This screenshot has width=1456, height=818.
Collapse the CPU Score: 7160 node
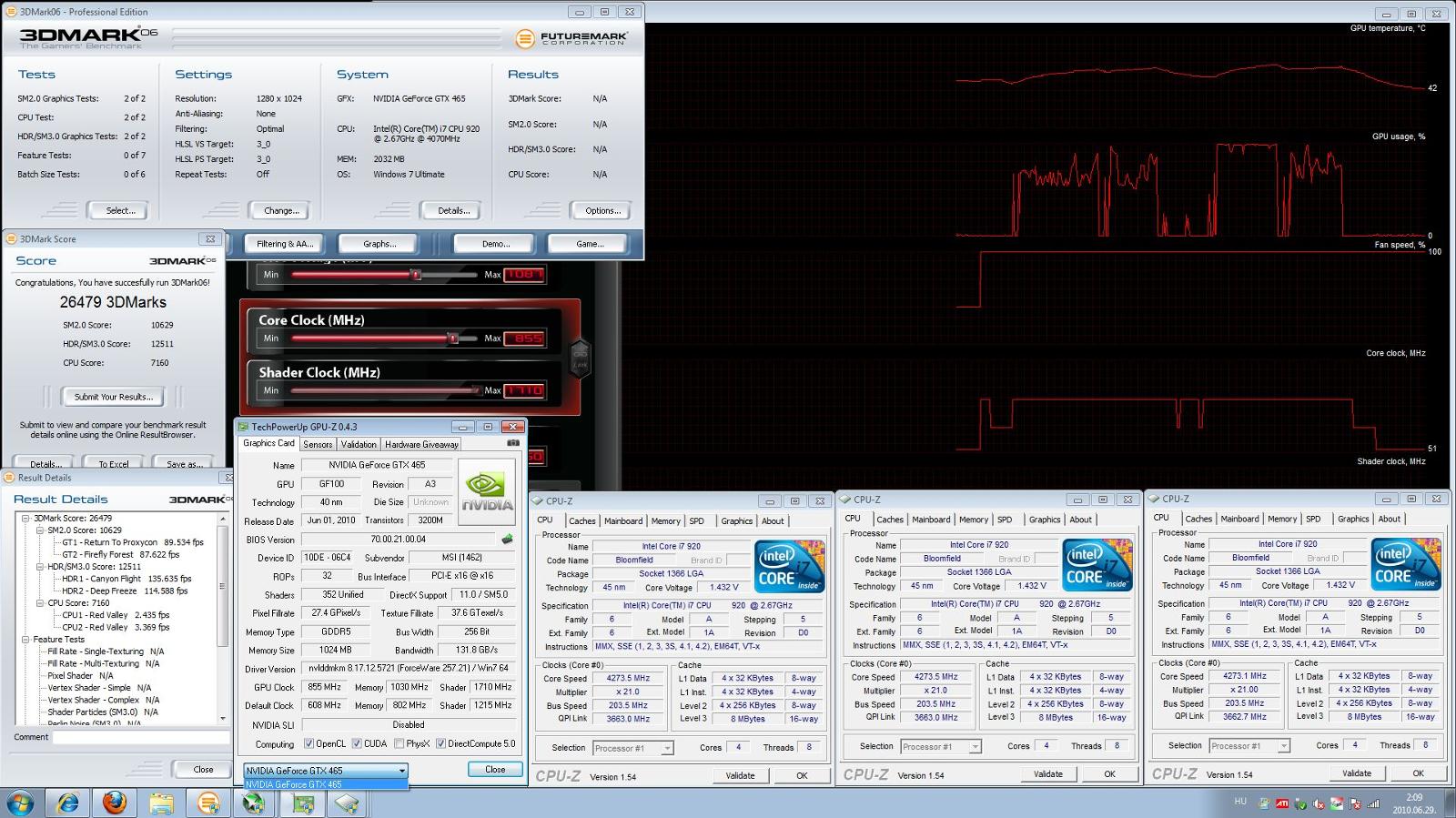tap(40, 603)
